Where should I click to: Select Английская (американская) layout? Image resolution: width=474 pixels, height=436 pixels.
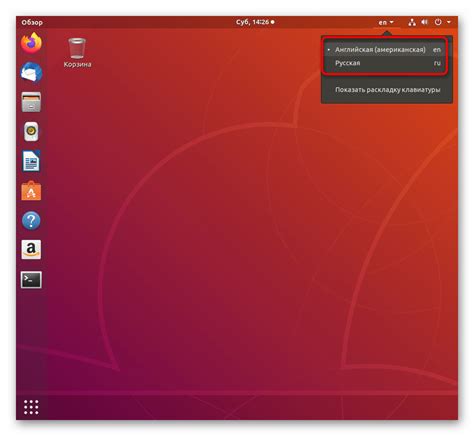387,50
